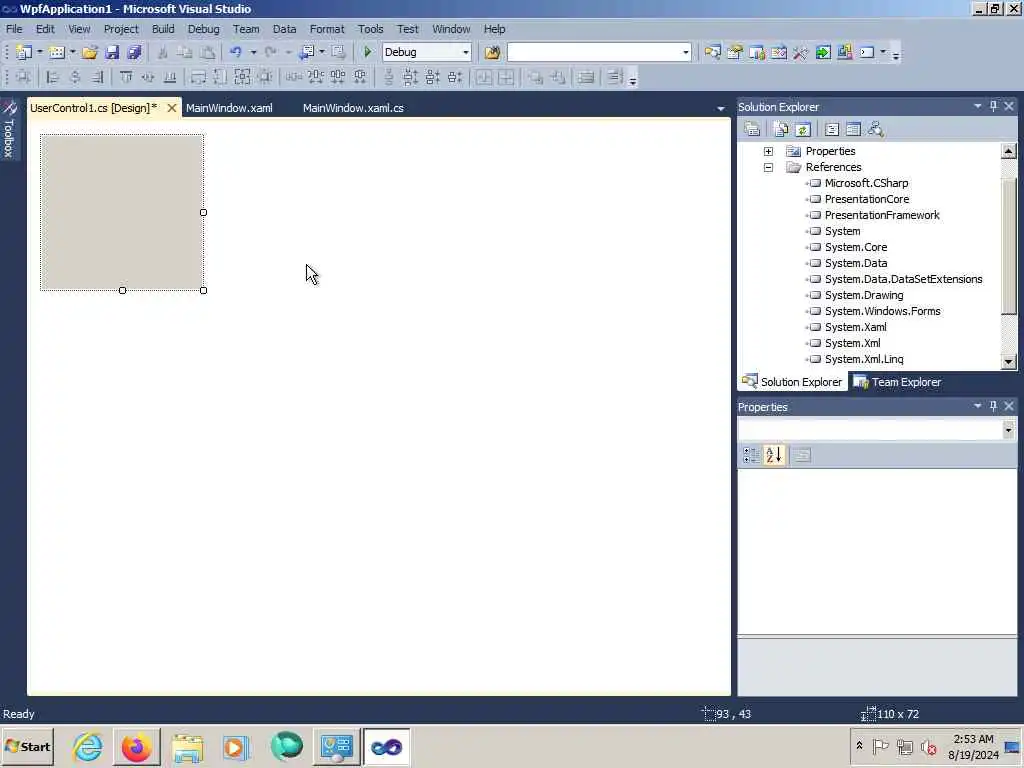Image resolution: width=1024 pixels, height=768 pixels.
Task: Switch to the MainWindow.xaml tab
Action: [x=229, y=108]
